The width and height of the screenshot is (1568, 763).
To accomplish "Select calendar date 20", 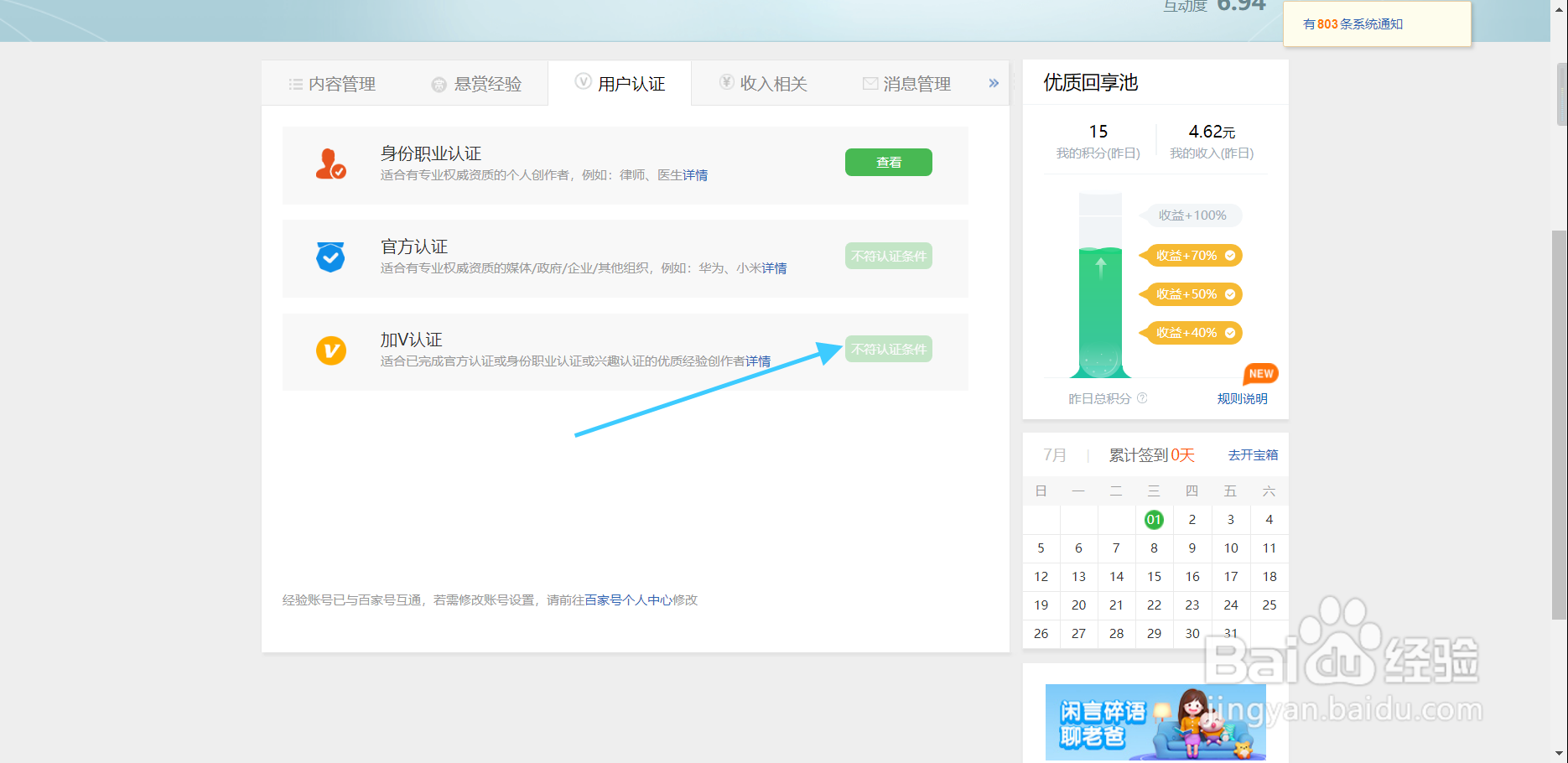I will (x=1078, y=605).
